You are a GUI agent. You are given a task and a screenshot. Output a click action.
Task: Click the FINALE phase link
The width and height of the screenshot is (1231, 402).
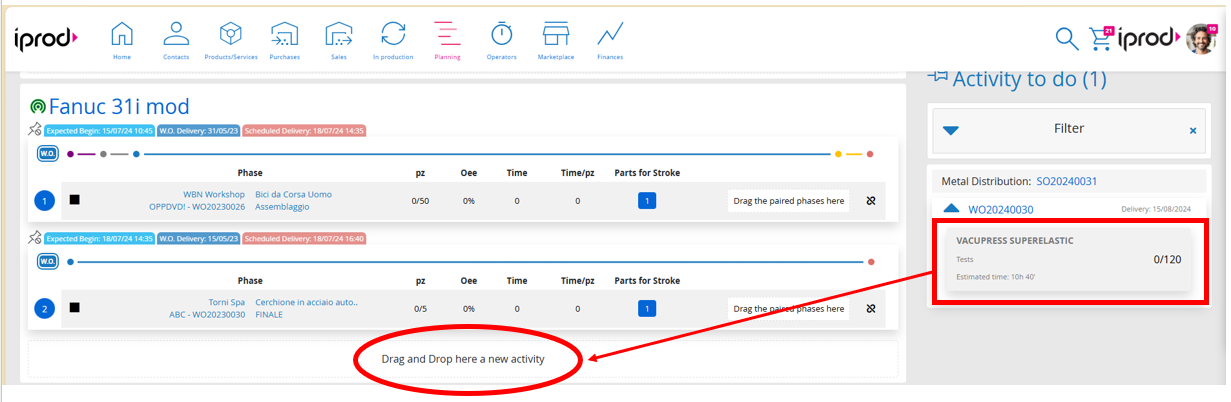(269, 314)
